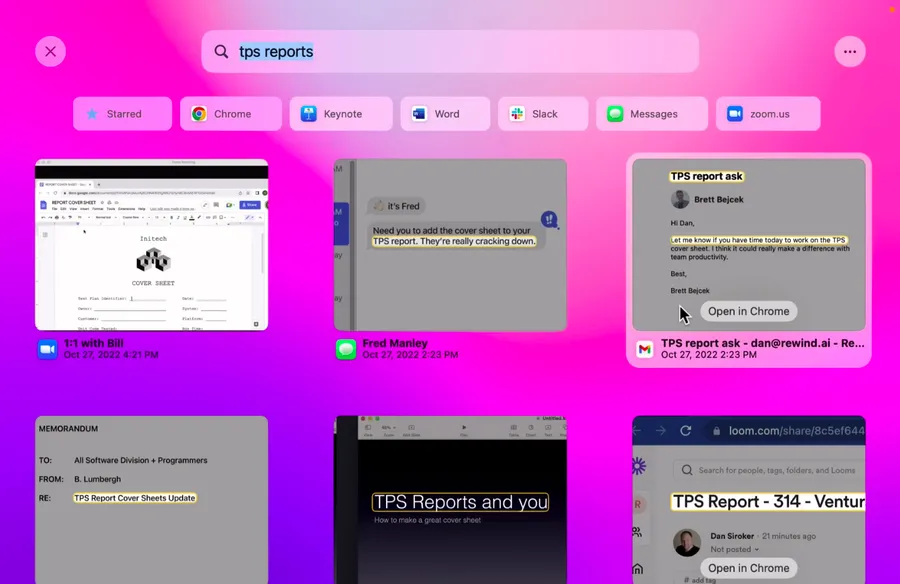This screenshot has width=900, height=584.
Task: Click Open in Chrome on email result
Action: point(748,311)
